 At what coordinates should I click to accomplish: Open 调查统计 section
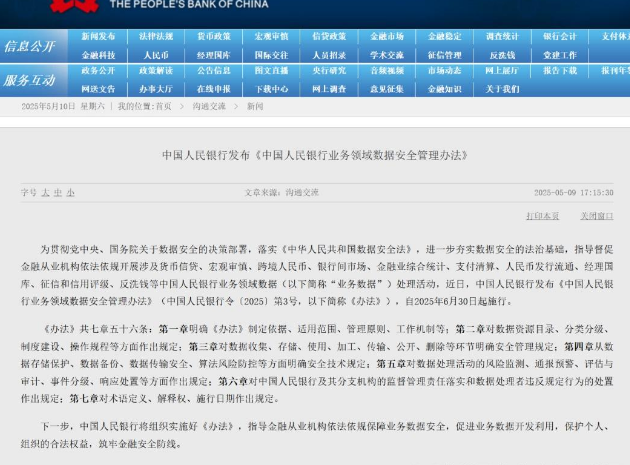click(503, 37)
